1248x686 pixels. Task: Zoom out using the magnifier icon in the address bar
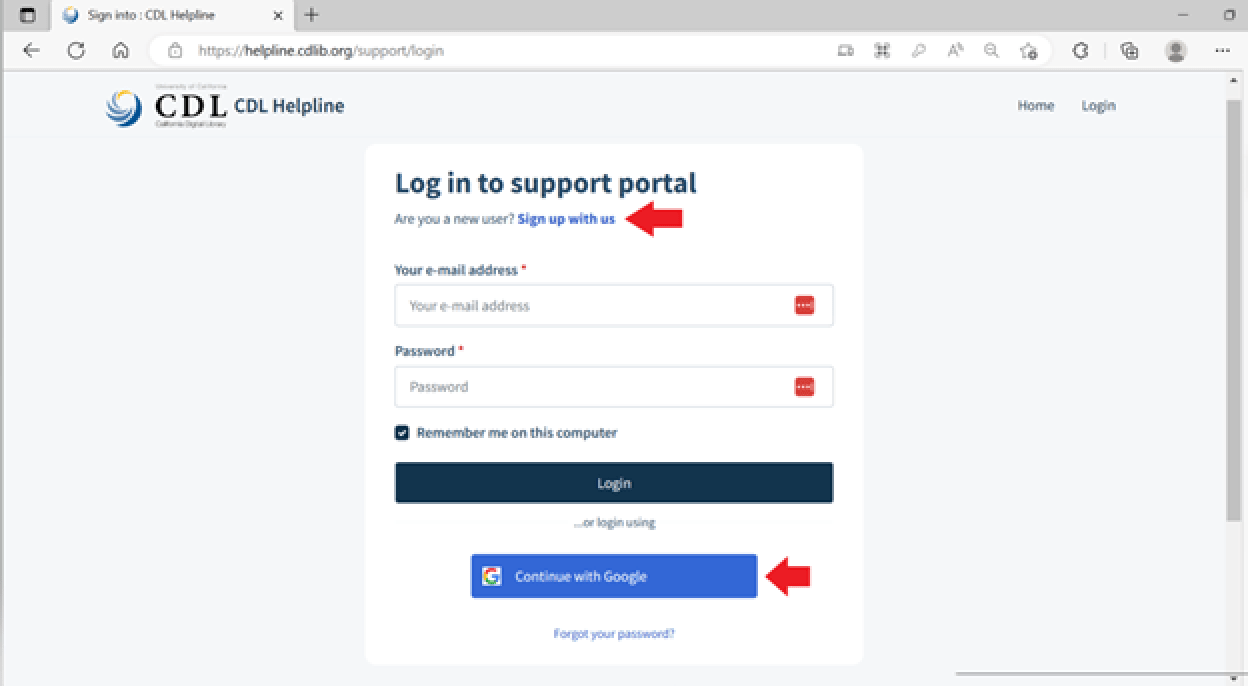(x=991, y=50)
